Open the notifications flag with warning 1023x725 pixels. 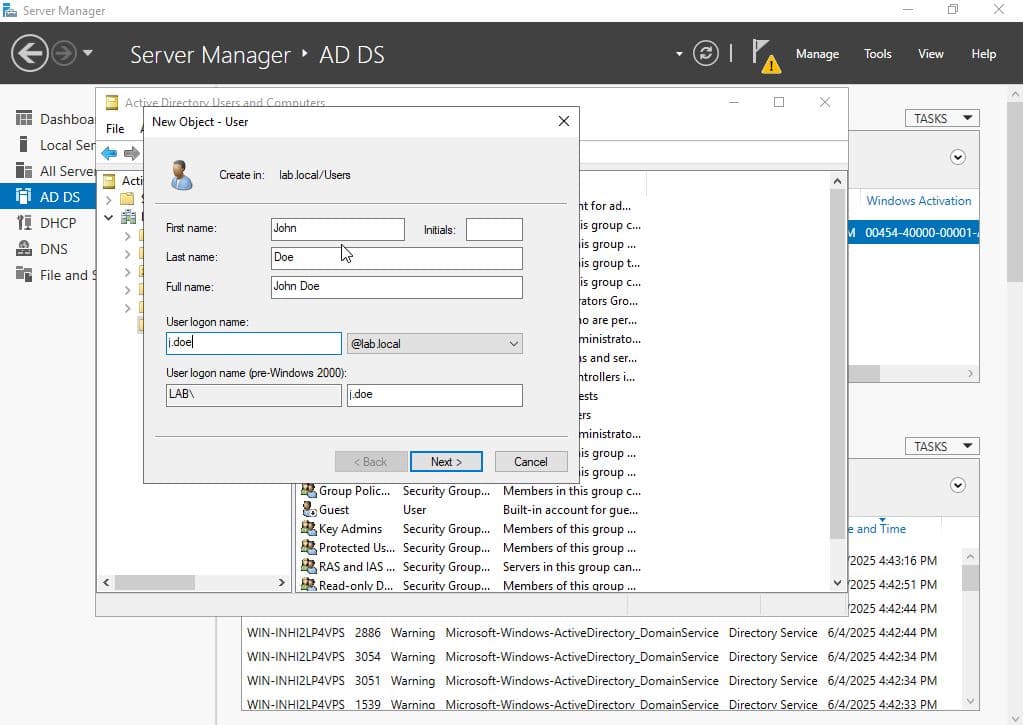pos(765,55)
